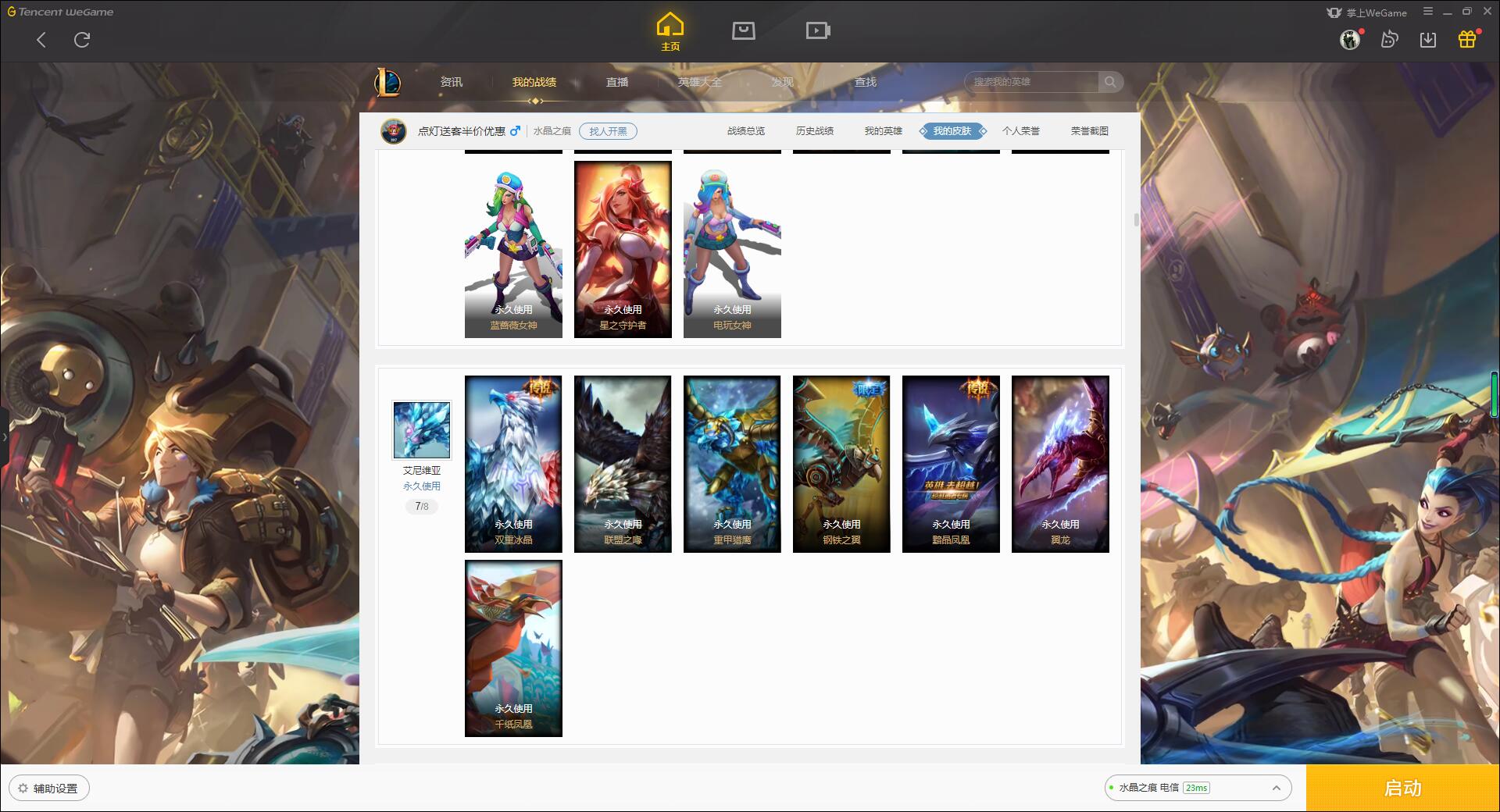Click the 点灯送客半价优惠 summoner name
Image resolution: width=1500 pixels, height=812 pixels.
coord(461,131)
